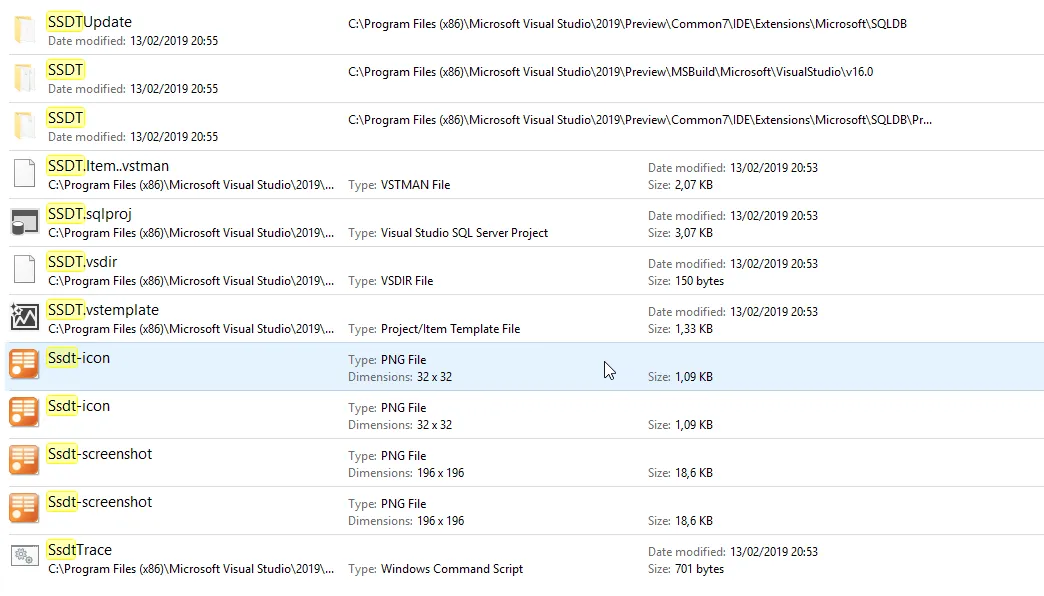
Task: Click the SSDT.sqlproj SQL Server project icon
Action: coord(25,222)
